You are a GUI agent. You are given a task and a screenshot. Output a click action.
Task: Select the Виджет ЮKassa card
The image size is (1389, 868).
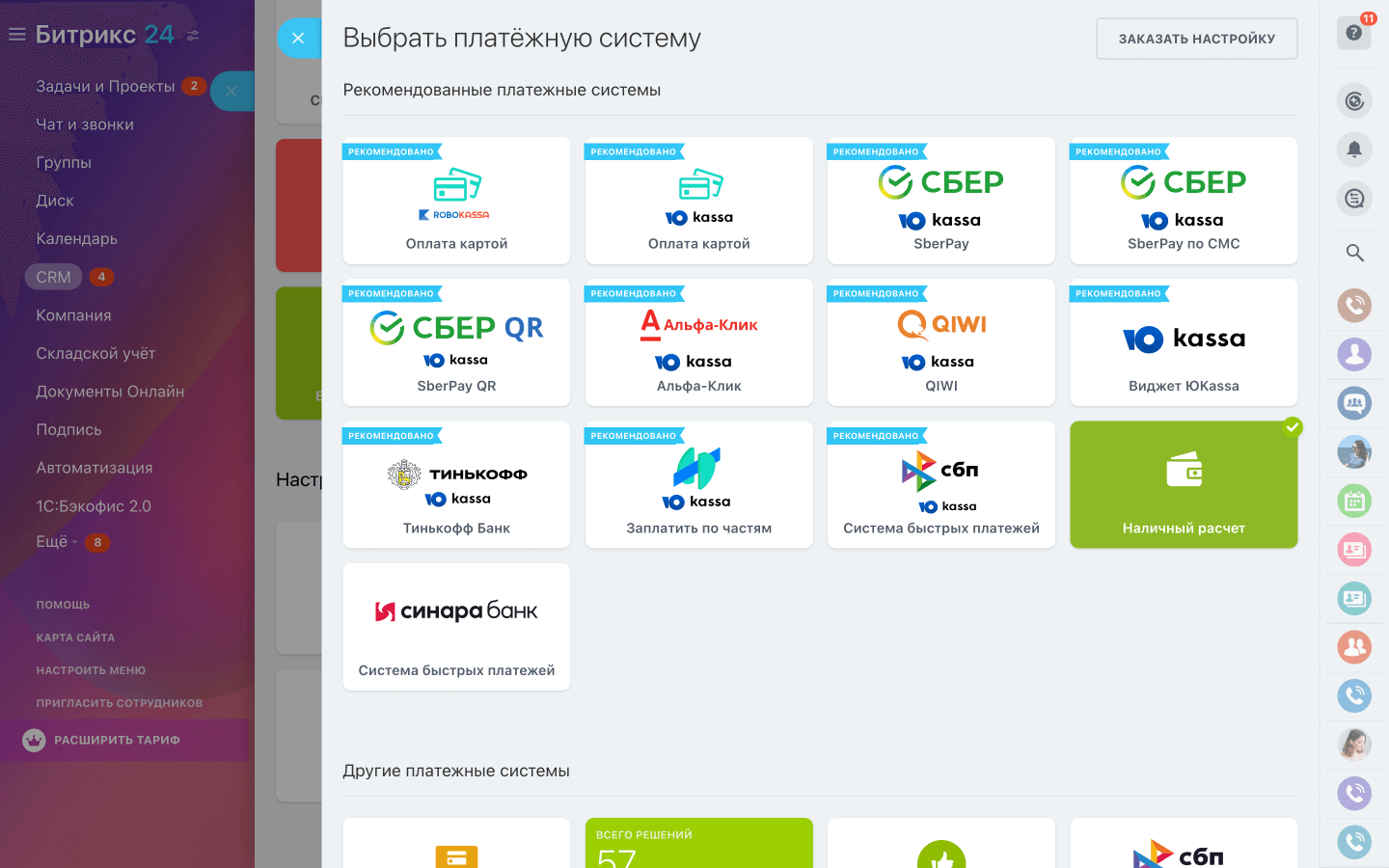[x=1184, y=342]
